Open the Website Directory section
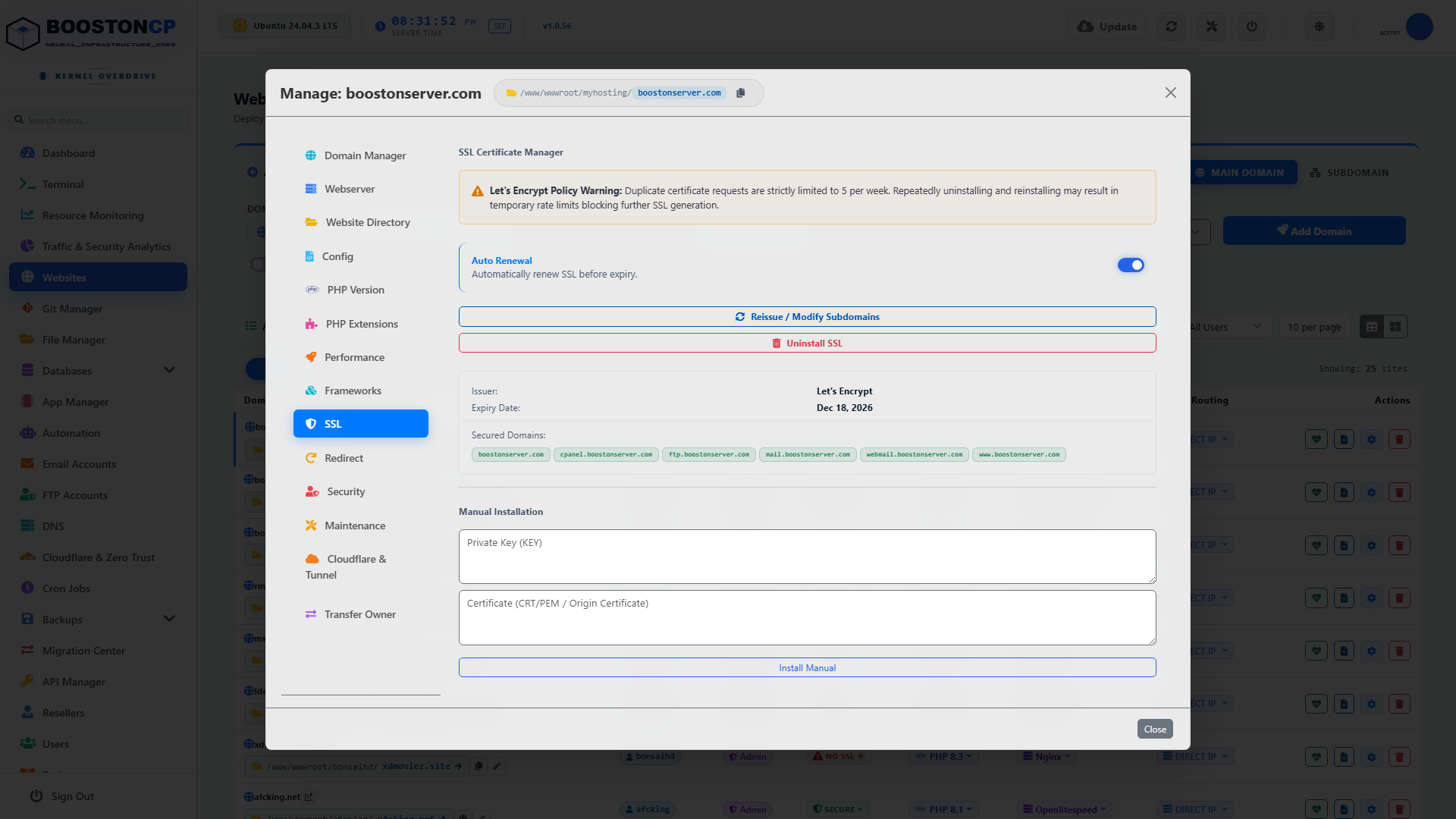 [x=360, y=222]
